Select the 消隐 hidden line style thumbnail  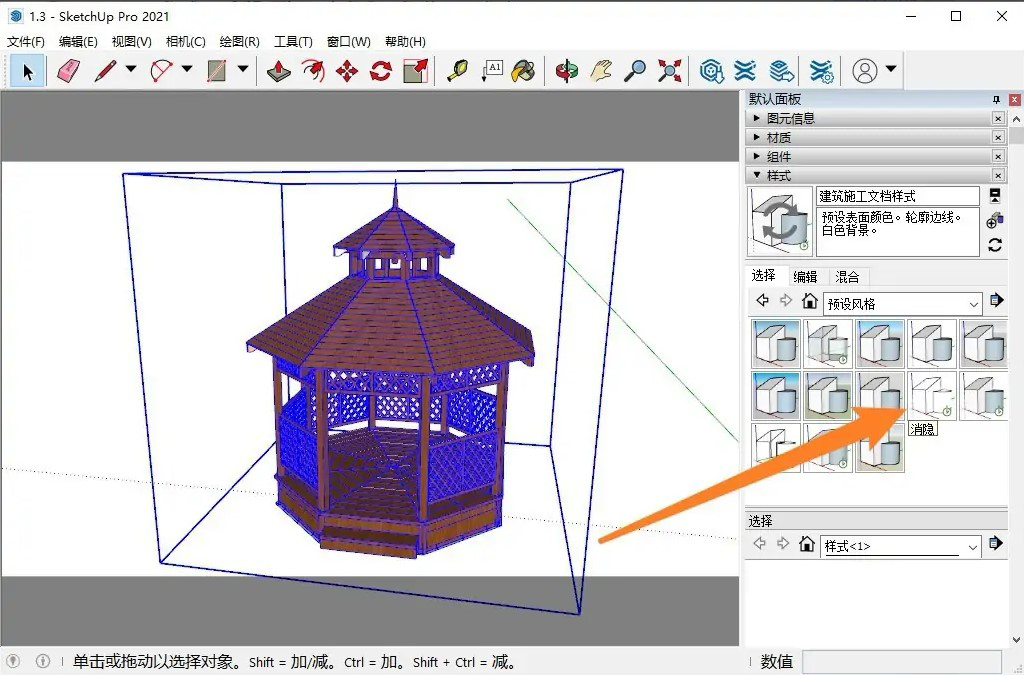click(931, 395)
